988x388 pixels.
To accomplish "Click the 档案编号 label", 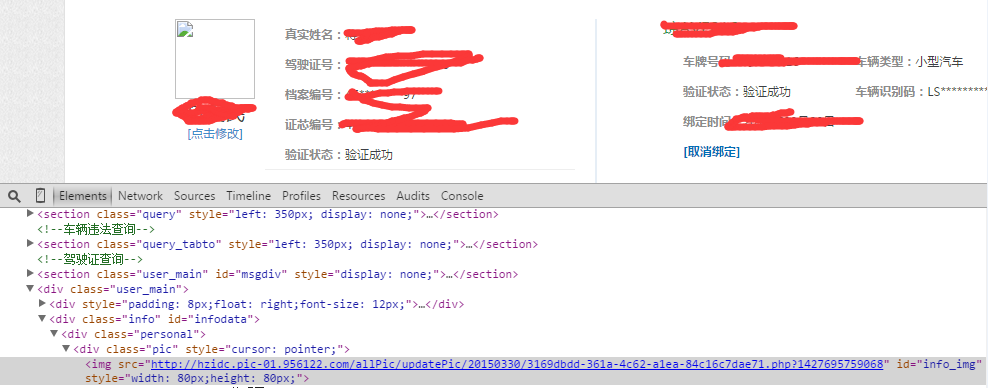I will coord(311,94).
